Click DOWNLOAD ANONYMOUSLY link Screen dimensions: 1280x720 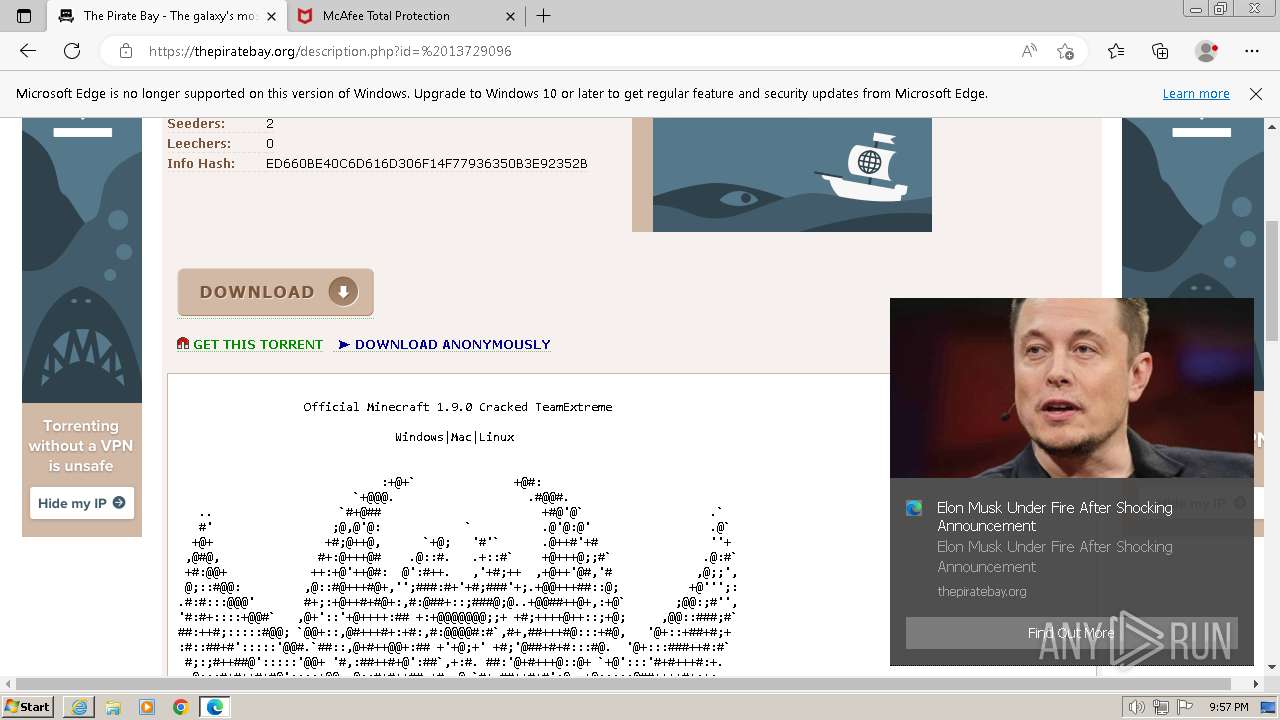(444, 344)
